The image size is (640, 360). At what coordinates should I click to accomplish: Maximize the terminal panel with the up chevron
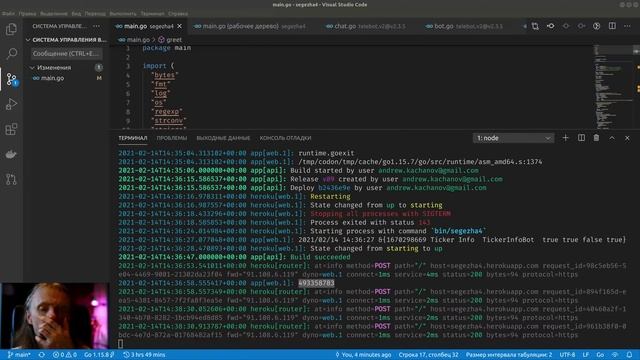pyautogui.click(x=612, y=138)
